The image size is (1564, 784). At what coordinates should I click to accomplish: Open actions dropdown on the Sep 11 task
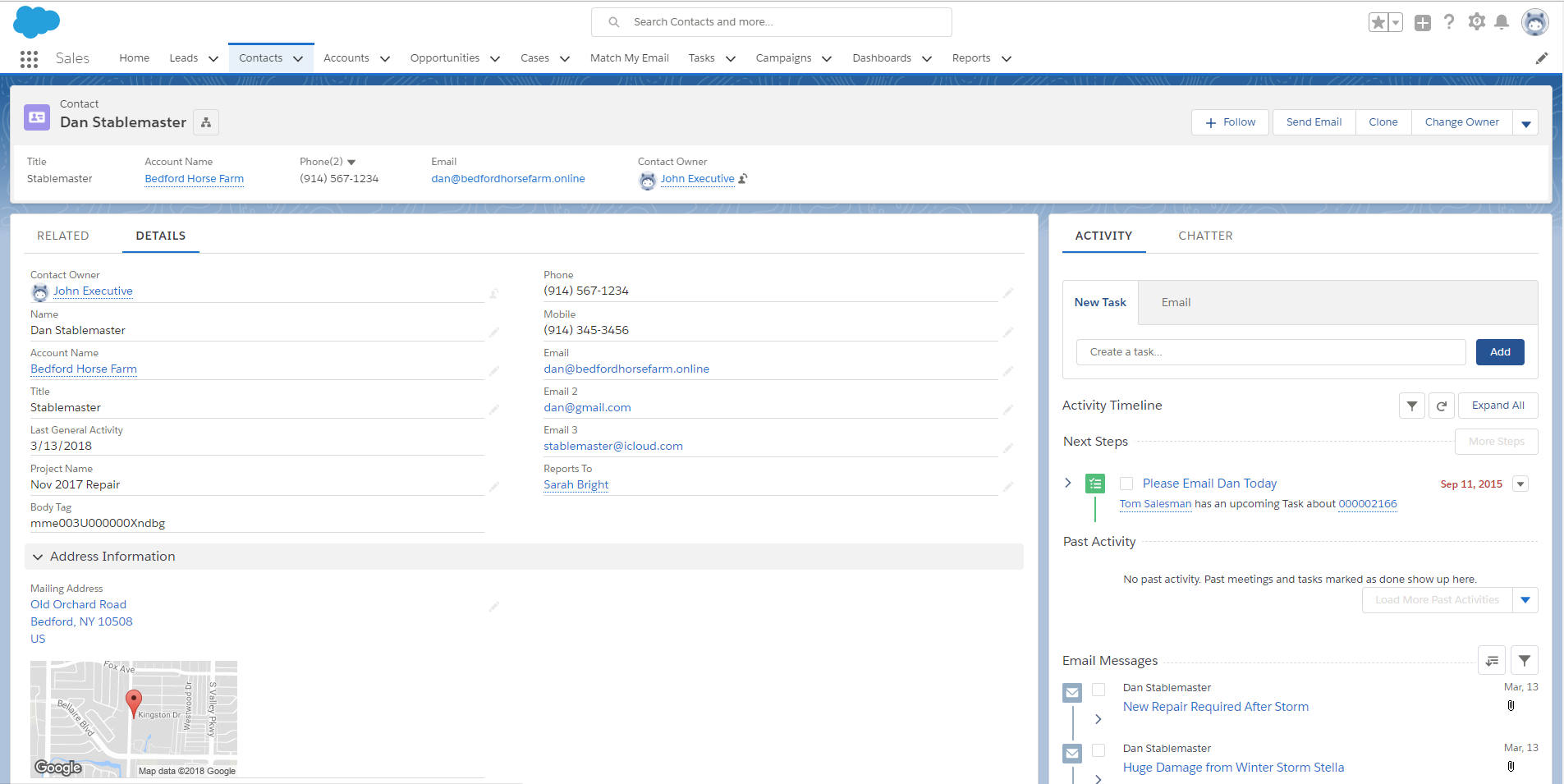[1520, 484]
